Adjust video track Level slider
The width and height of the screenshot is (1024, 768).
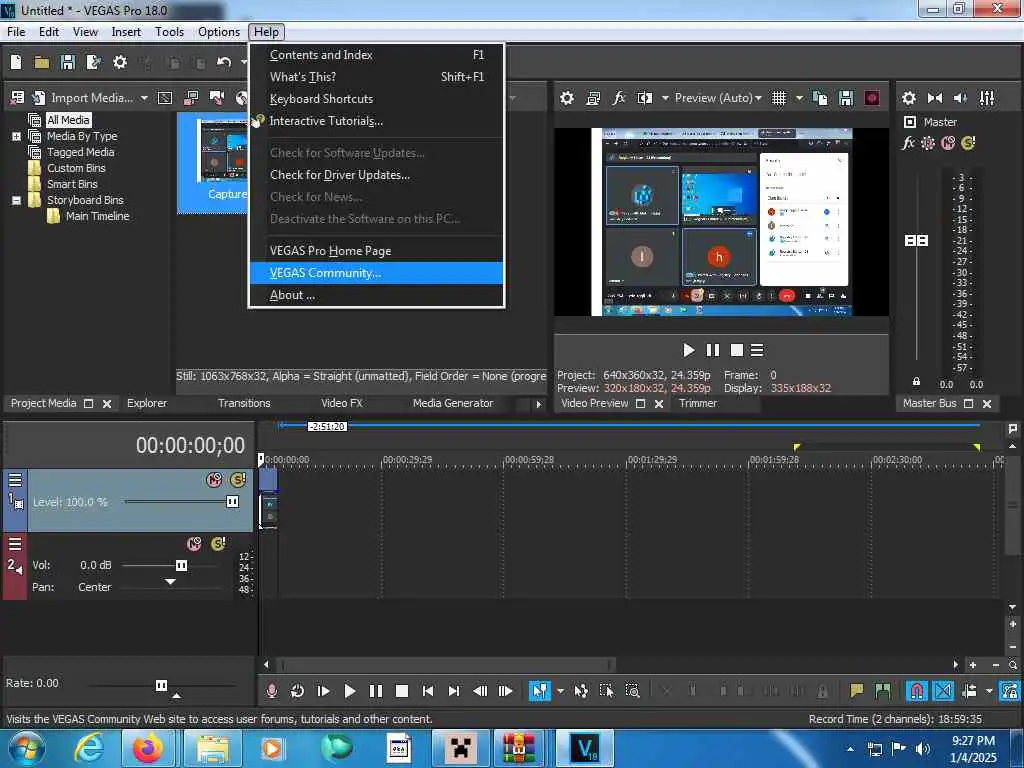point(232,502)
